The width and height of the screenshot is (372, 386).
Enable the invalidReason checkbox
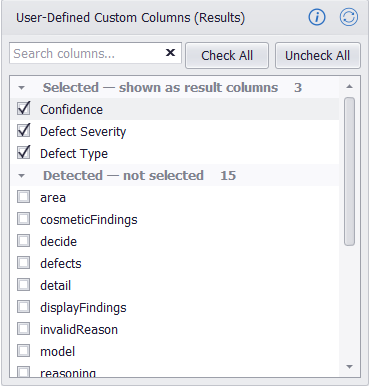24,329
